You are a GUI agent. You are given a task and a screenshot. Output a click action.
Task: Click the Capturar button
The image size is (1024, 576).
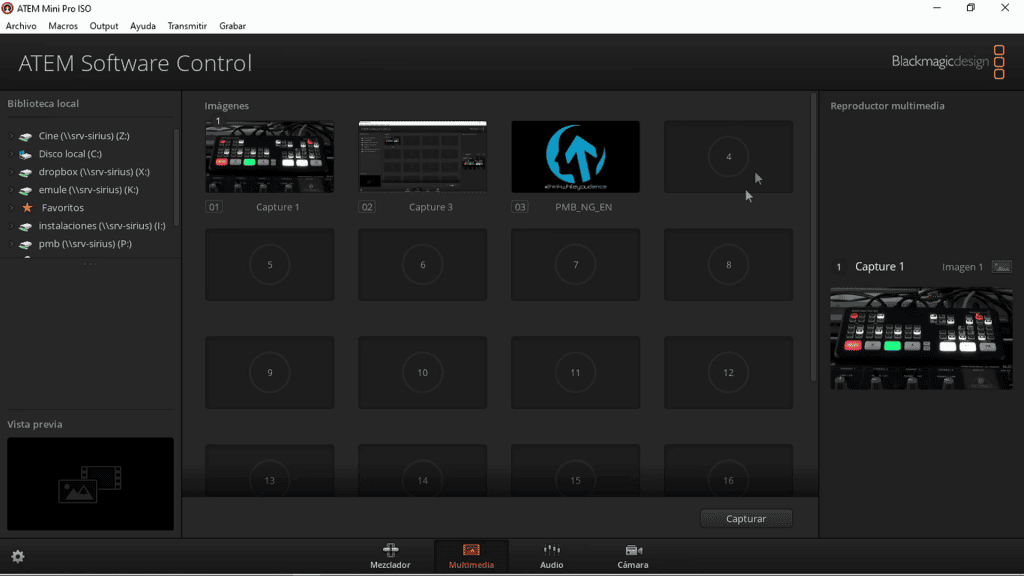coord(746,519)
